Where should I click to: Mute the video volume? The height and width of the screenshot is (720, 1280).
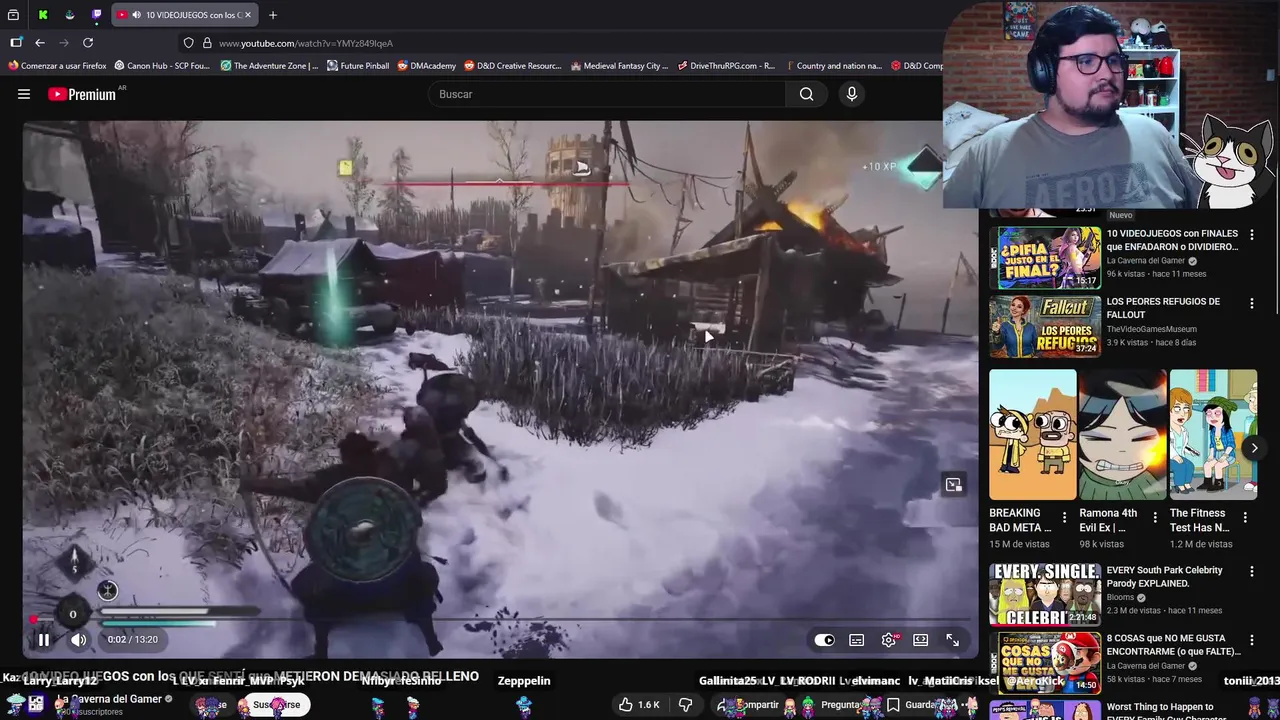[79, 640]
